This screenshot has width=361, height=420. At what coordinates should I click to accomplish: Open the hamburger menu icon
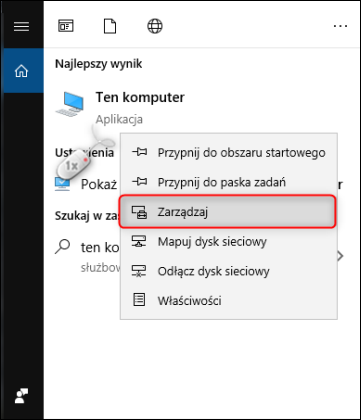coord(21,26)
